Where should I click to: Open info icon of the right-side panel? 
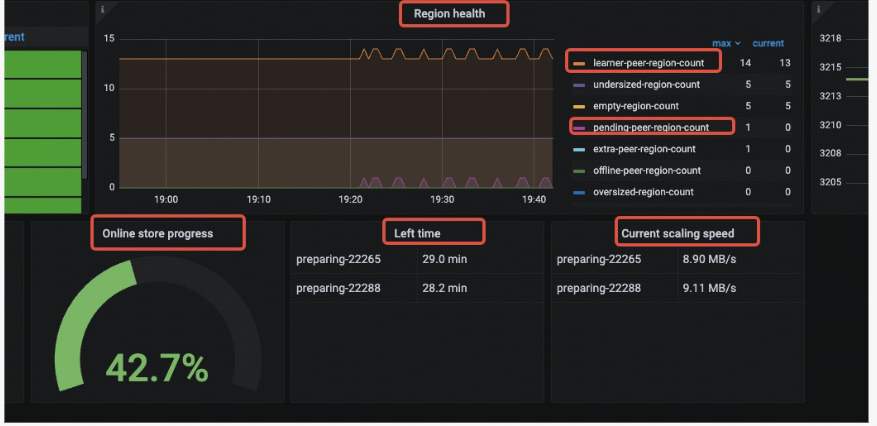(x=819, y=9)
